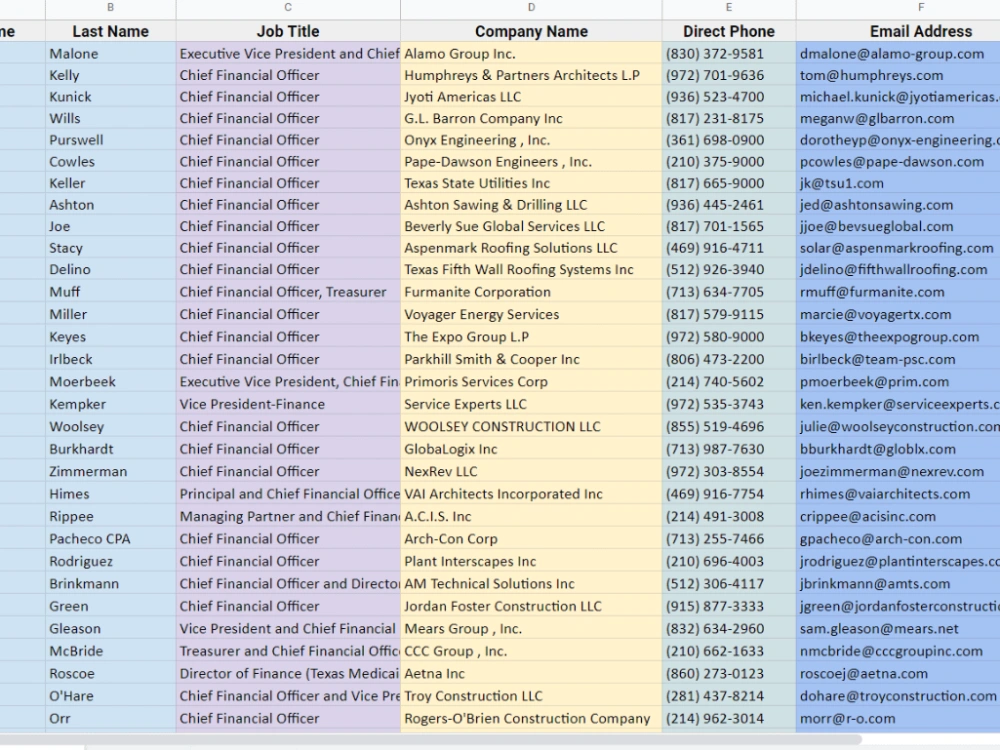Click phone number (806) 473-2200
The width and height of the screenshot is (1000, 750).
pyautogui.click(x=729, y=359)
